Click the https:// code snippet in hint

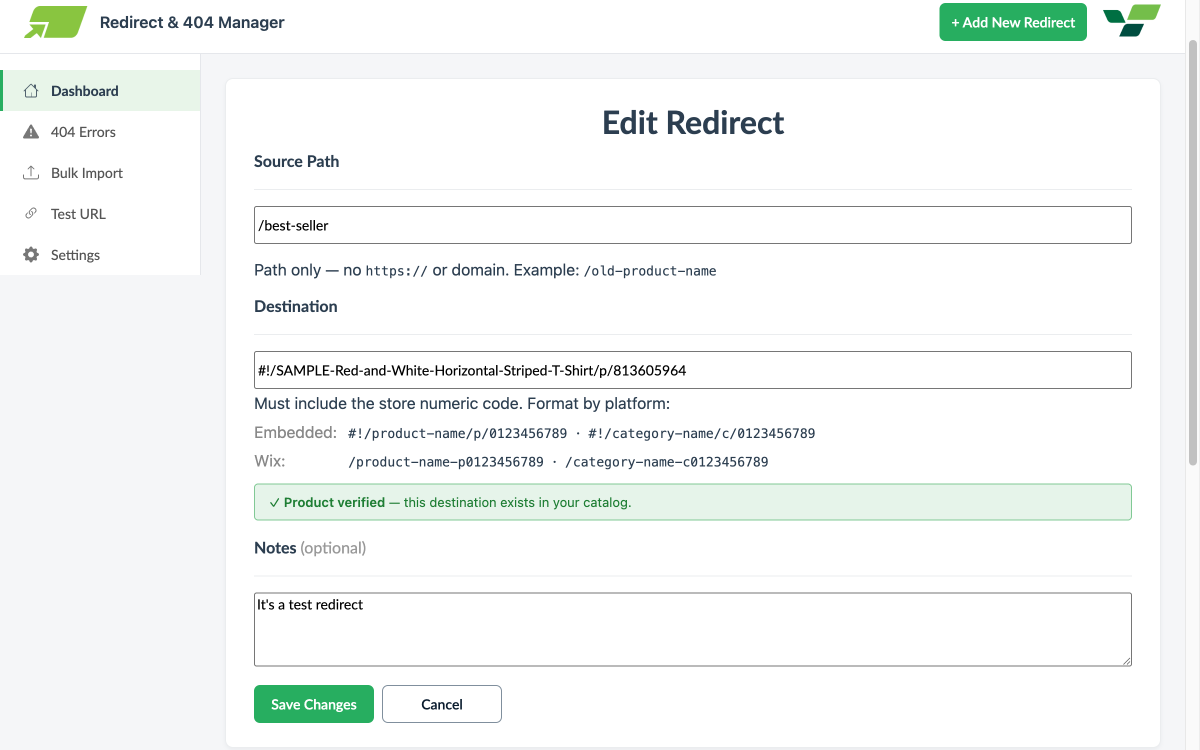click(396, 271)
